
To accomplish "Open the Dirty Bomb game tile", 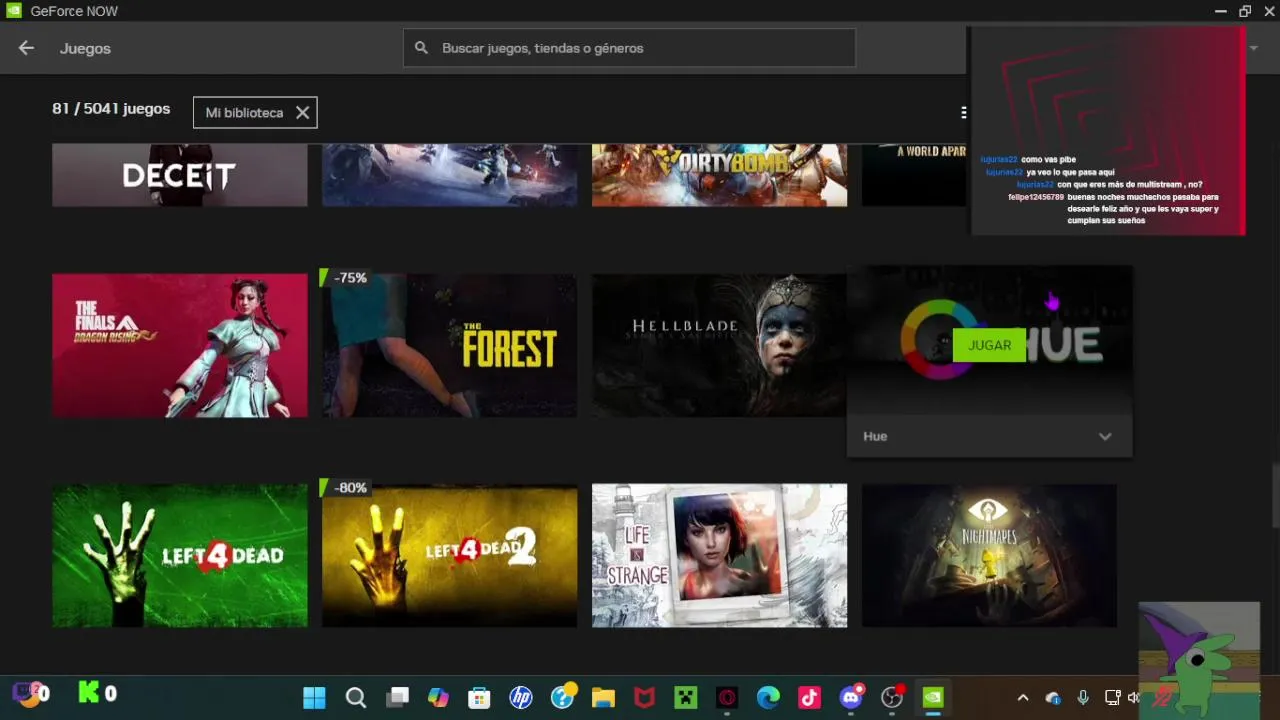I will [x=719, y=175].
